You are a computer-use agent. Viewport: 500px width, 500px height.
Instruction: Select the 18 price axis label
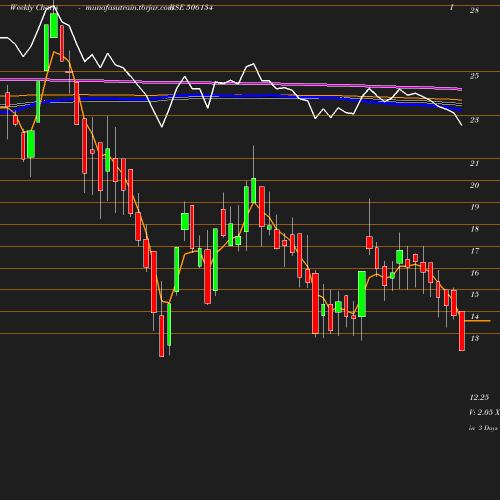click(474, 229)
